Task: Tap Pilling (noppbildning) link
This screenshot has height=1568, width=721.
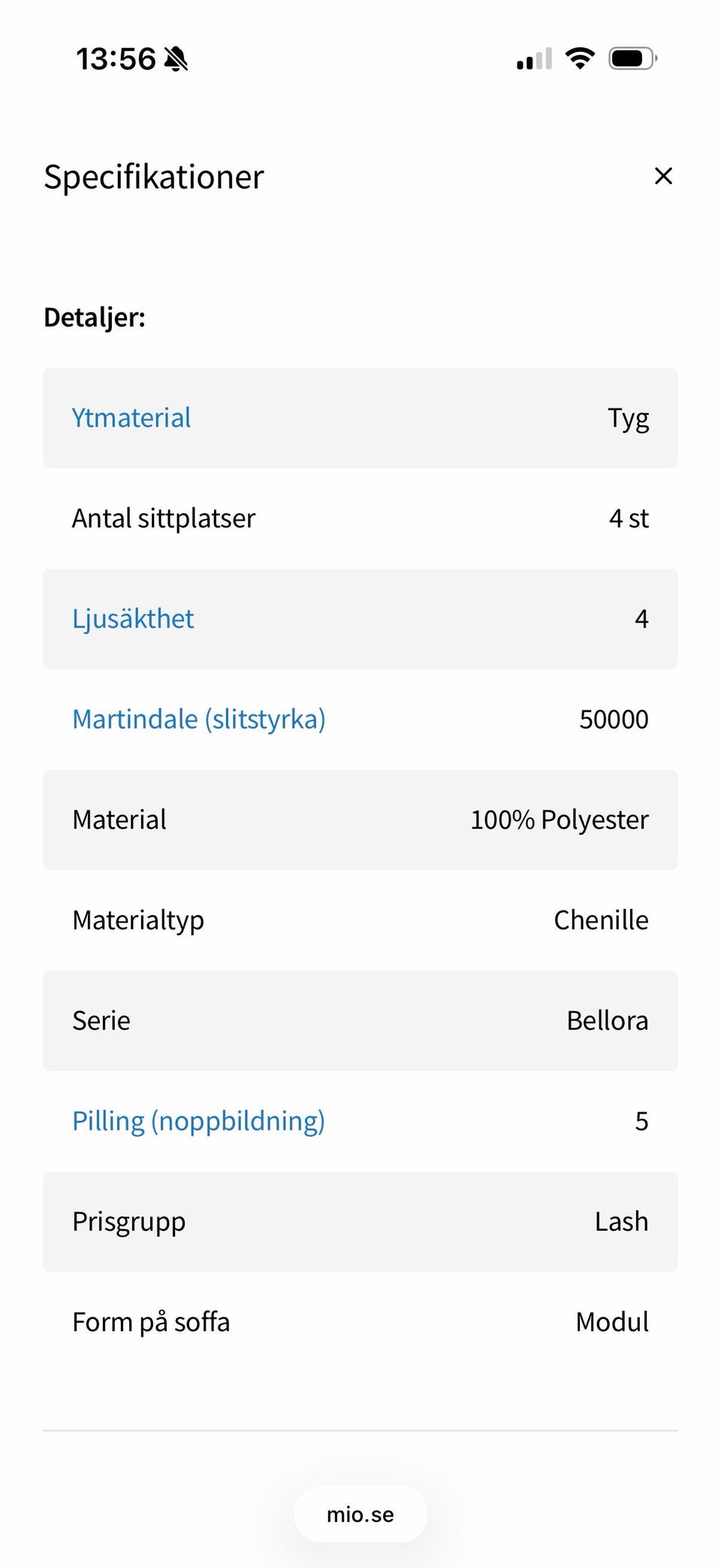Action: [198, 1121]
